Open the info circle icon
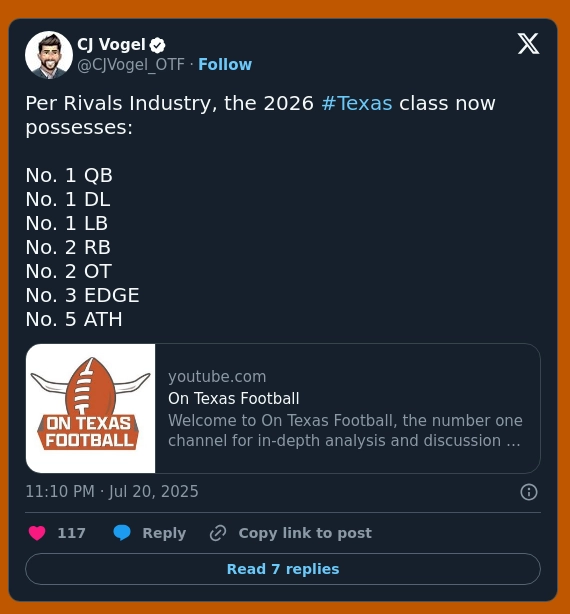Screen dimensions: 570x614 click(x=529, y=492)
